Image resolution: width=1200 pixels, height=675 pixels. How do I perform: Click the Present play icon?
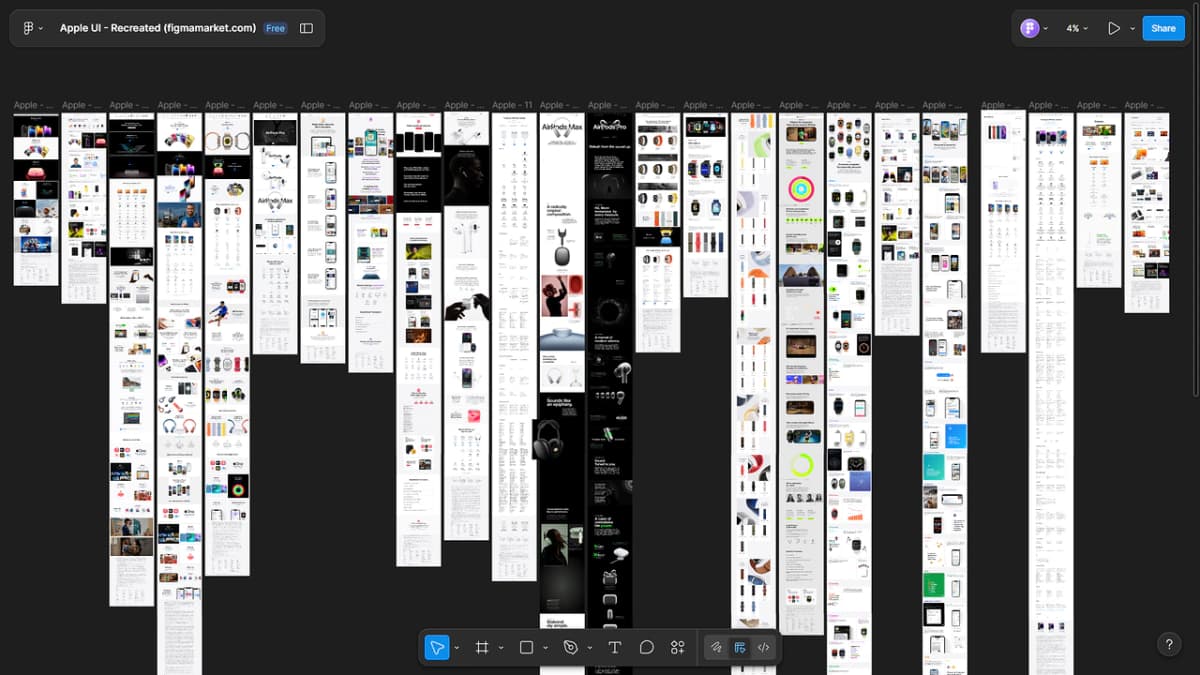click(1113, 28)
